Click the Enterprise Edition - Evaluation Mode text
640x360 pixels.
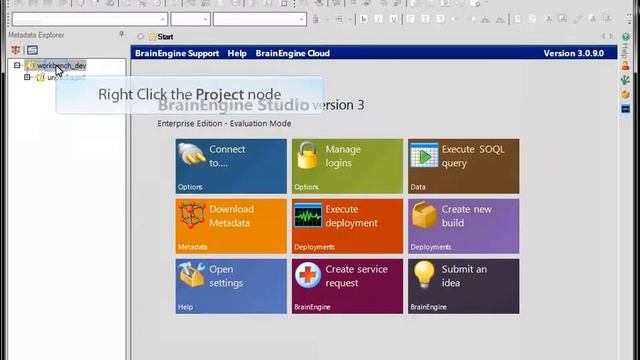(224, 123)
